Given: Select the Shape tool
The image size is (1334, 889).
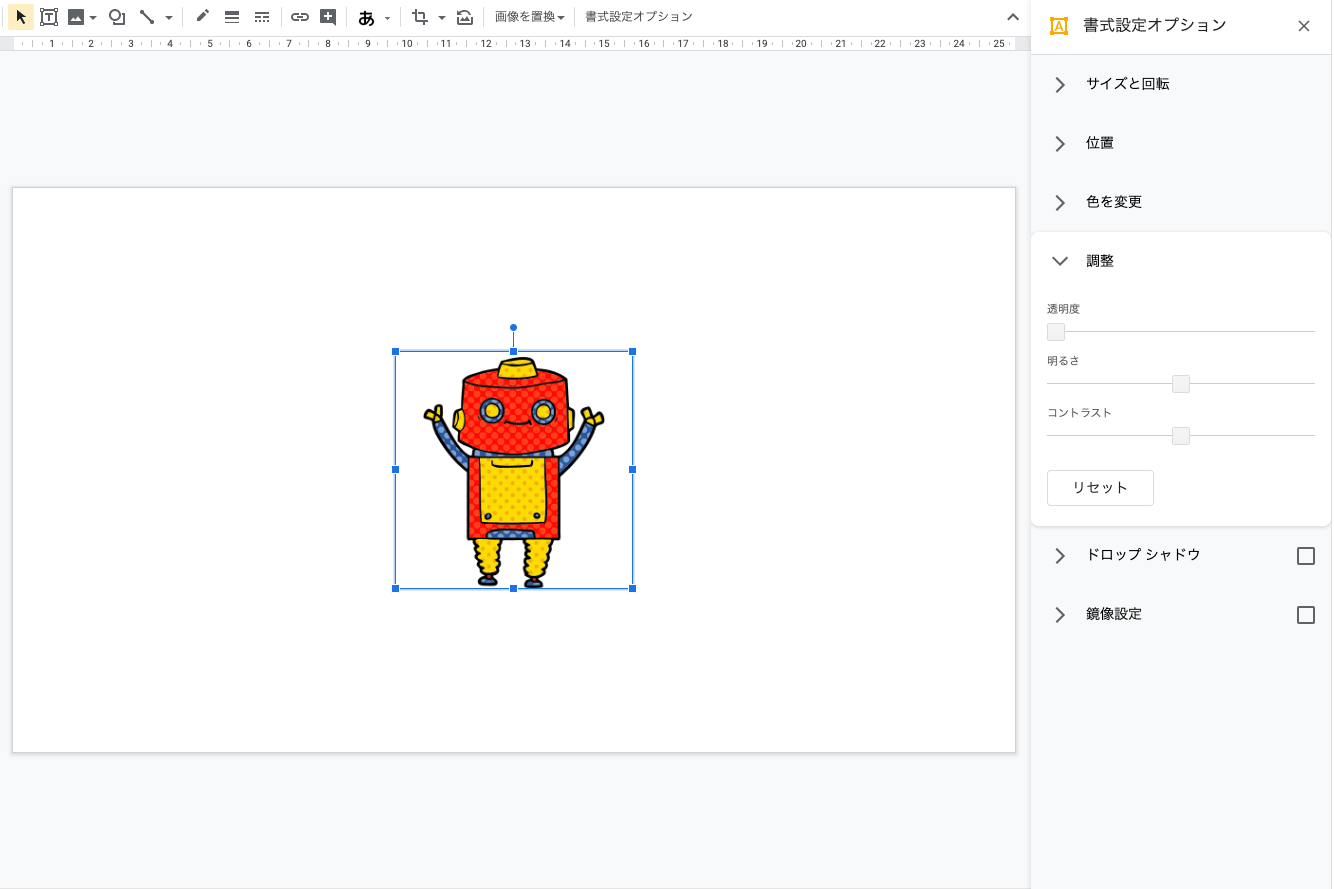Looking at the screenshot, I should [x=117, y=17].
